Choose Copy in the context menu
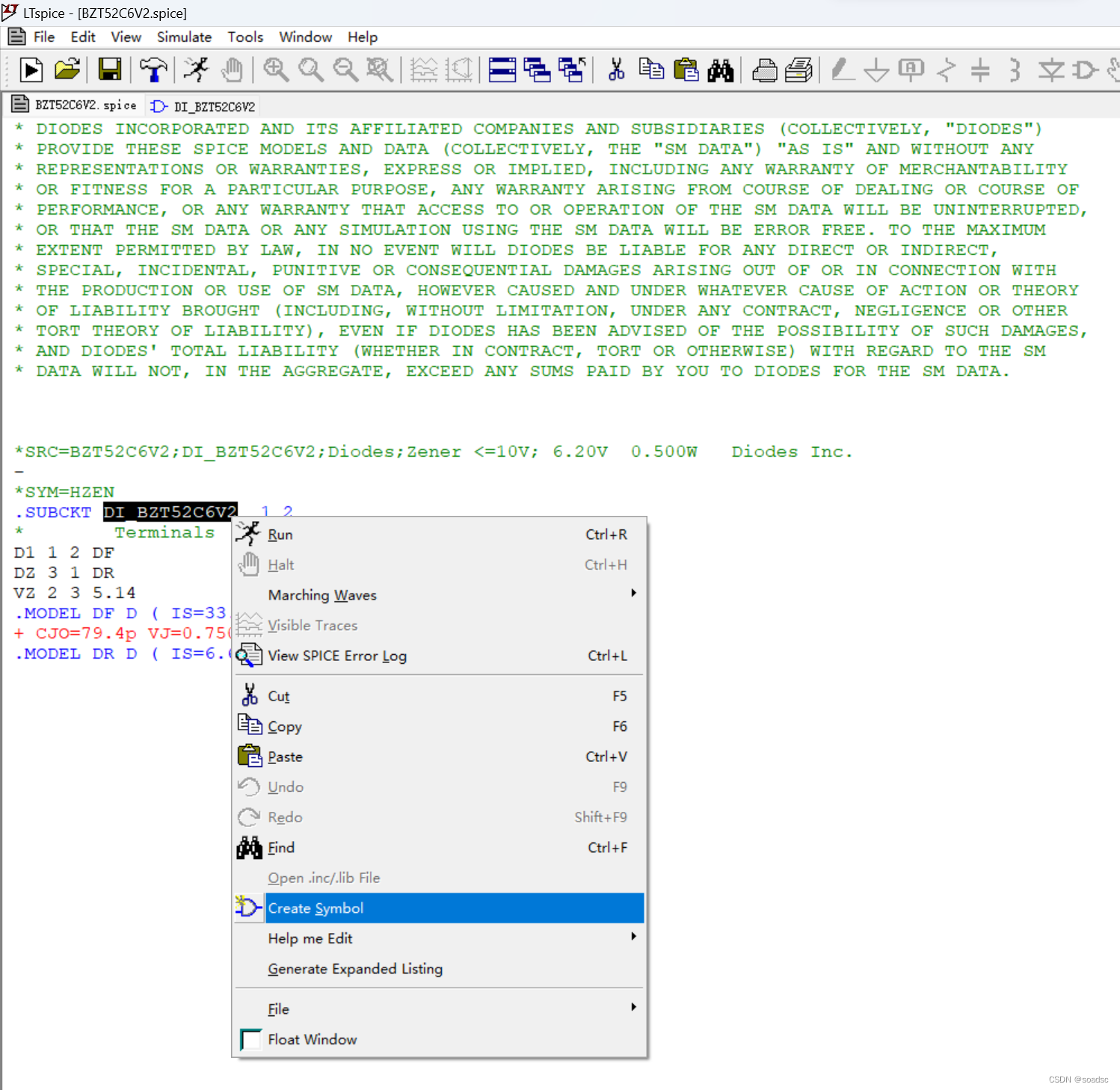The width and height of the screenshot is (1120, 1090). click(439, 727)
